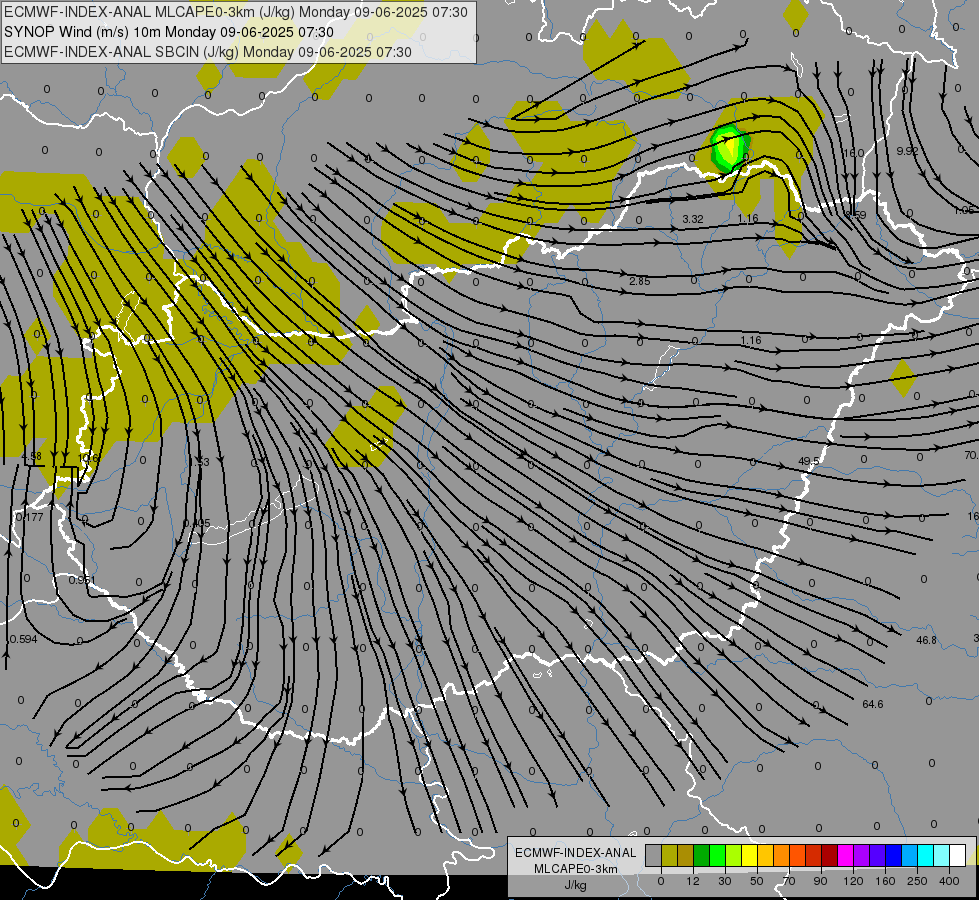Click the legend scale value '160'
The width and height of the screenshot is (979, 900).
[885, 881]
